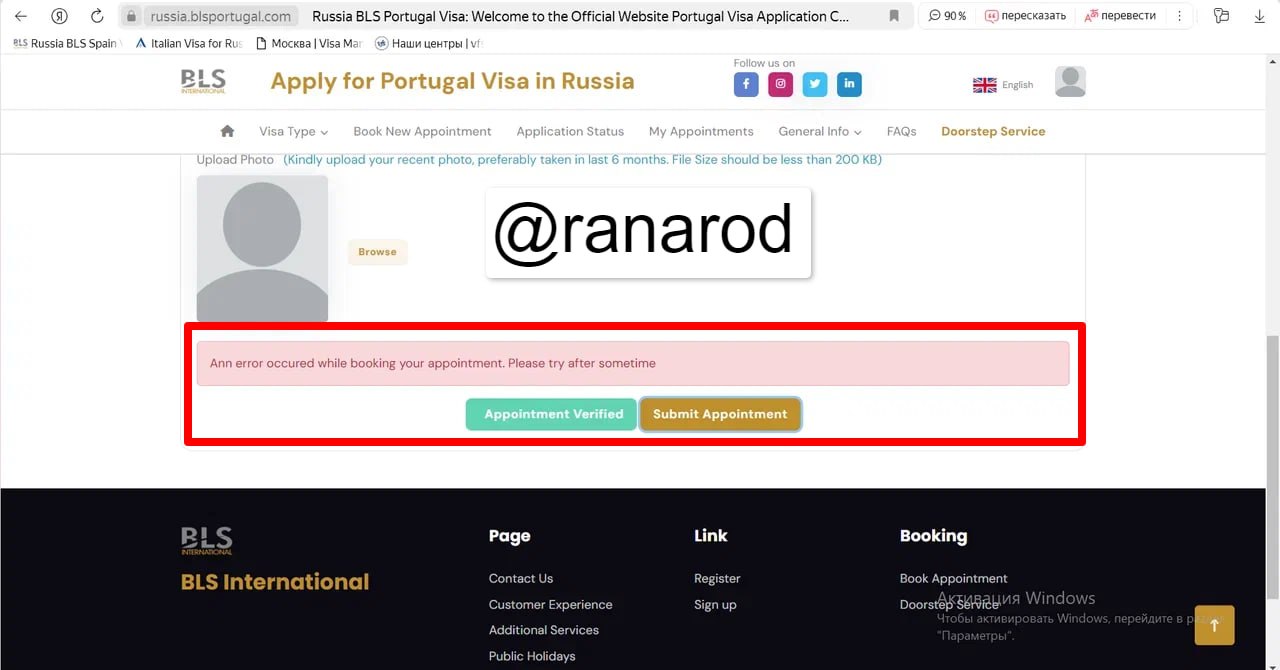Open the Contact Us footer link

[x=520, y=578]
